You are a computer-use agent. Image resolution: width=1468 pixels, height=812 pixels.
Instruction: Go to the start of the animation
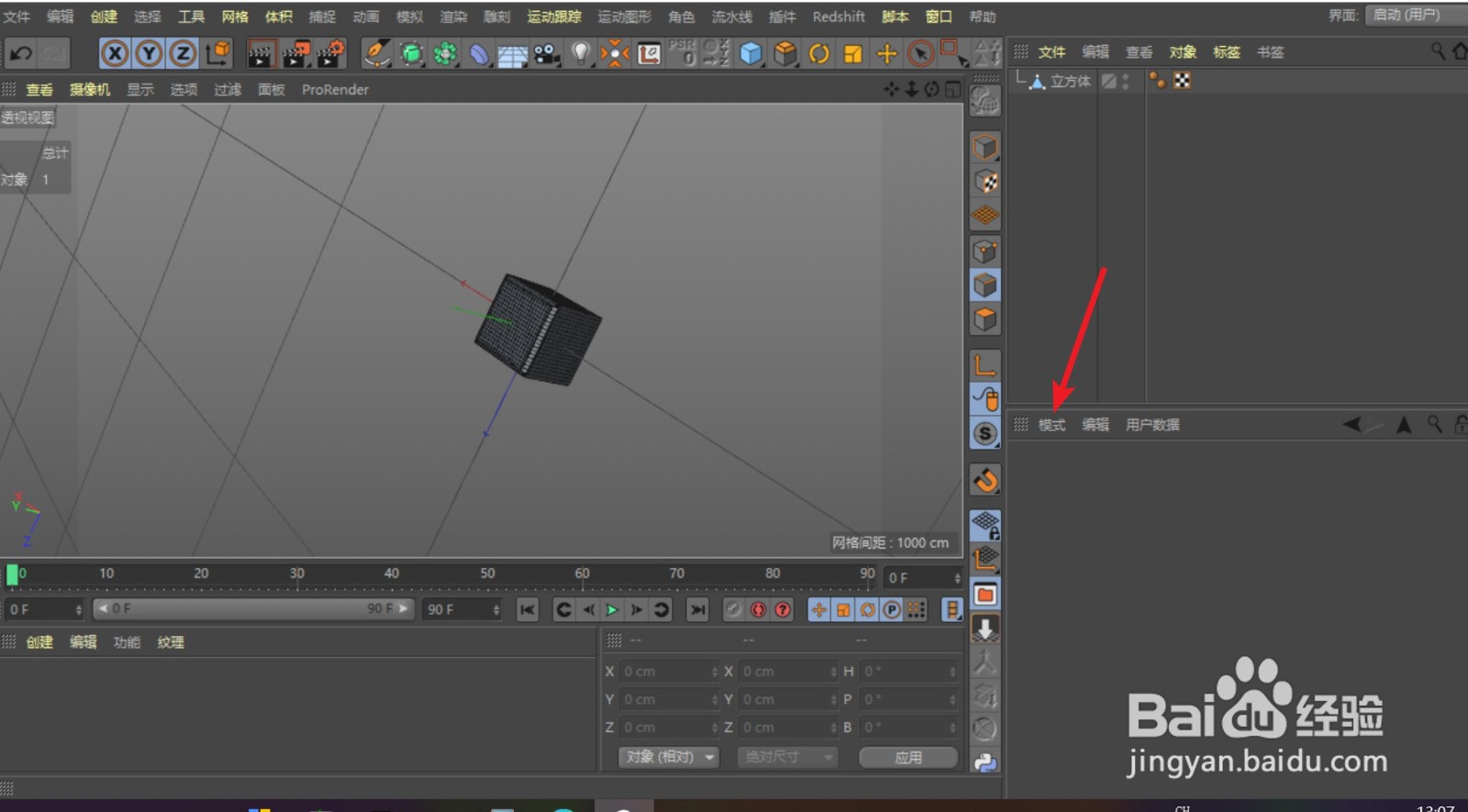pos(528,609)
